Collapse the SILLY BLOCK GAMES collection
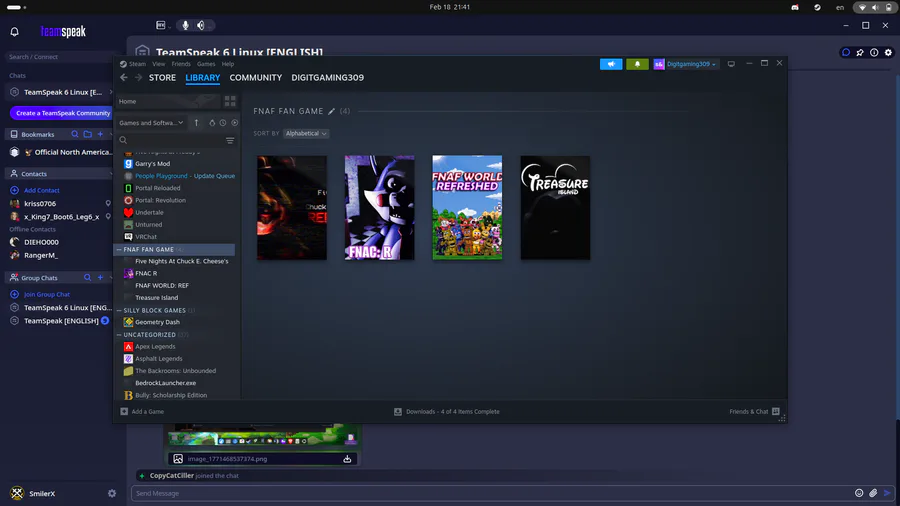The height and width of the screenshot is (506, 900). [x=119, y=310]
